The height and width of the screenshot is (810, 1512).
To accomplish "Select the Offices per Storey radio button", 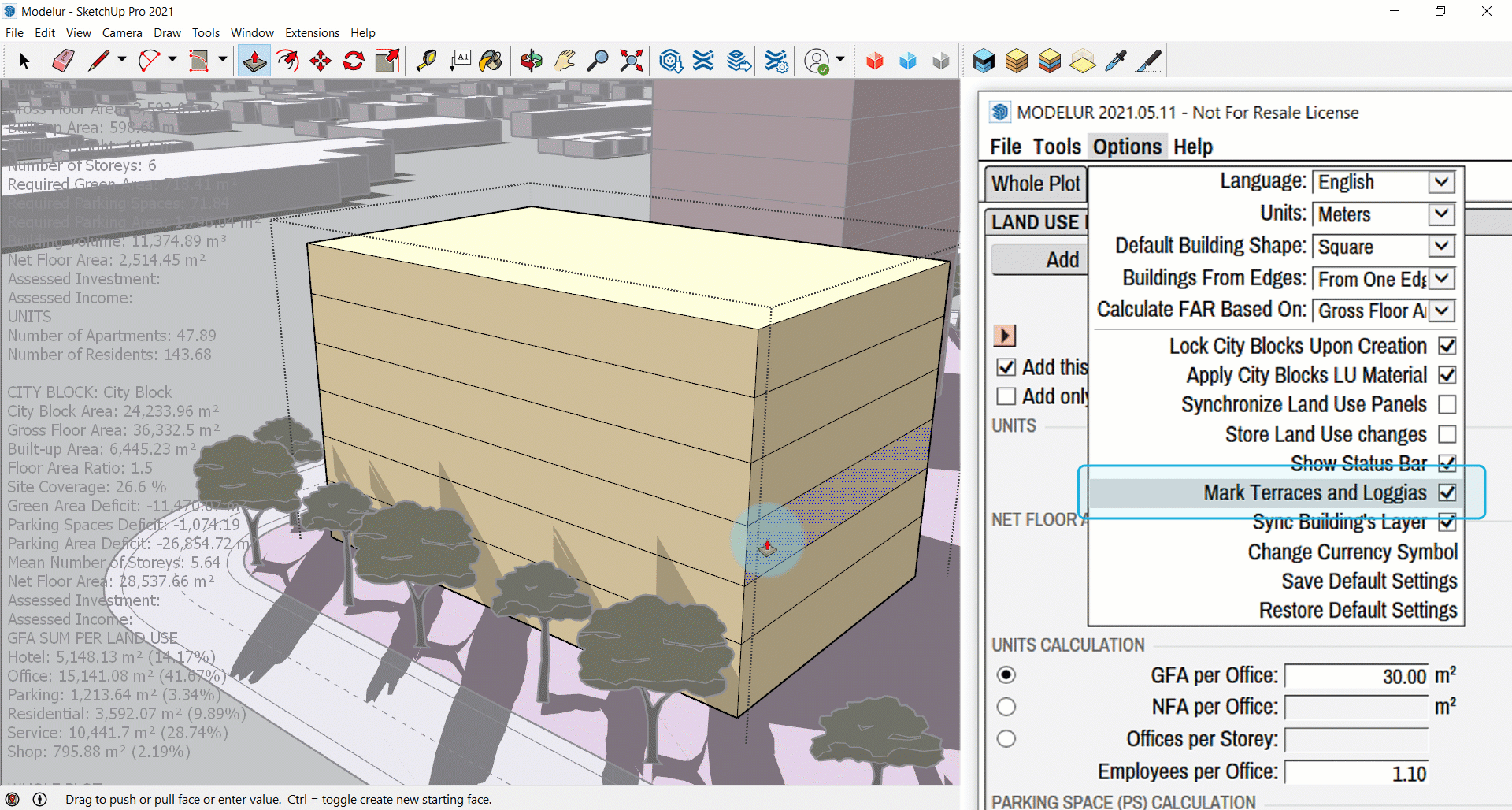I will click(x=1006, y=739).
